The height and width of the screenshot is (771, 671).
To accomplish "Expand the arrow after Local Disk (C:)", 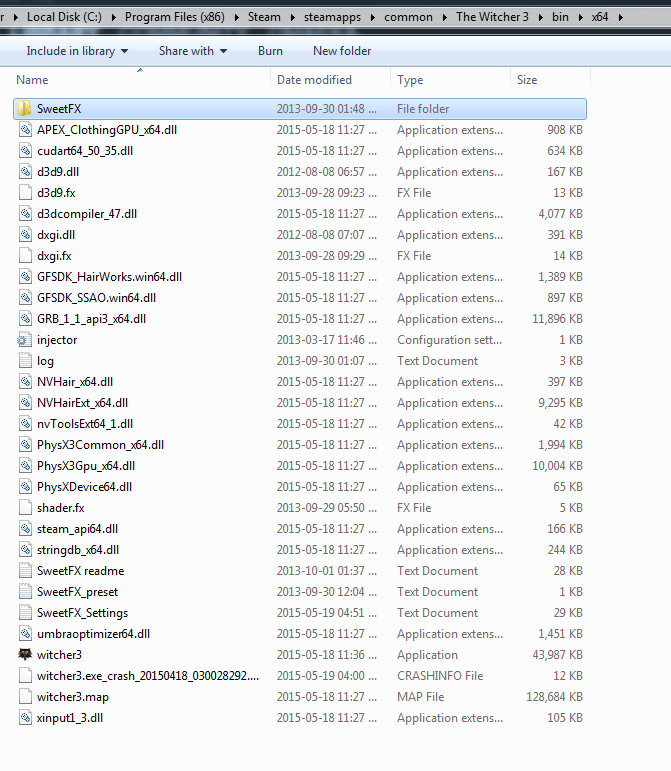I will coord(114,17).
